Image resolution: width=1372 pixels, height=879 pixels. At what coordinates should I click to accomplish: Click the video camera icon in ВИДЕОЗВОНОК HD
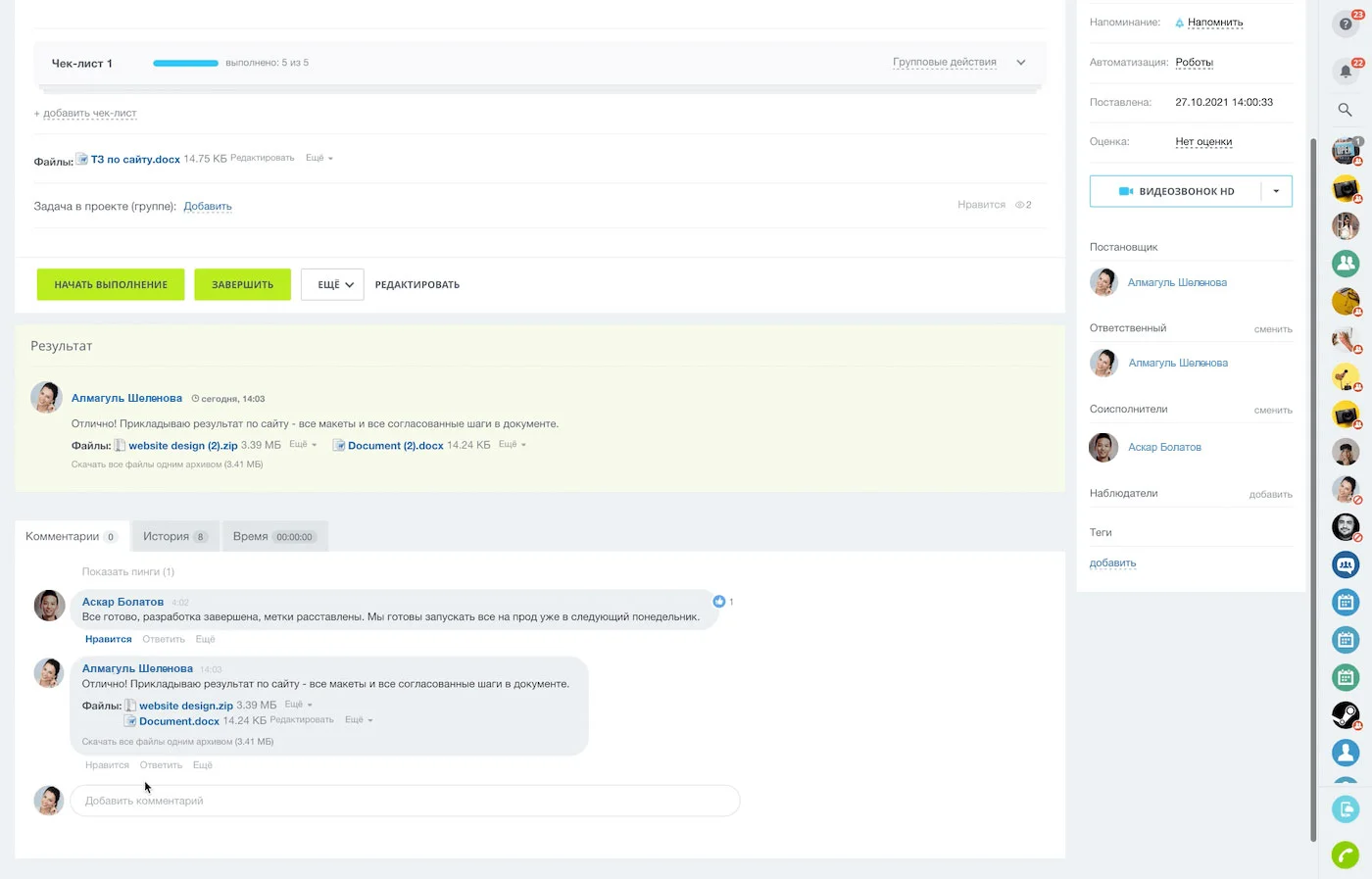(x=1126, y=191)
